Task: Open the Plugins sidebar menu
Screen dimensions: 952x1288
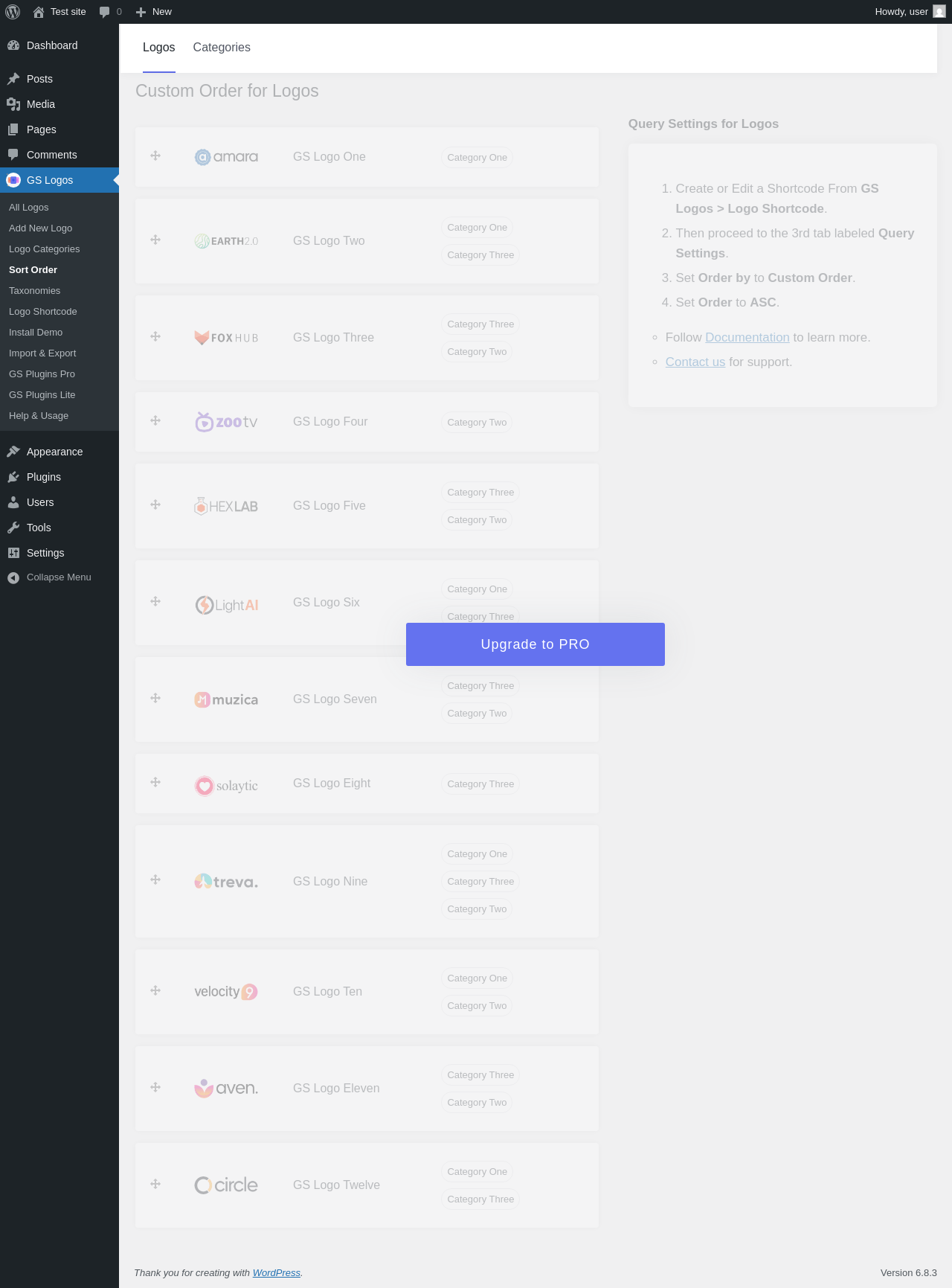Action: point(44,477)
